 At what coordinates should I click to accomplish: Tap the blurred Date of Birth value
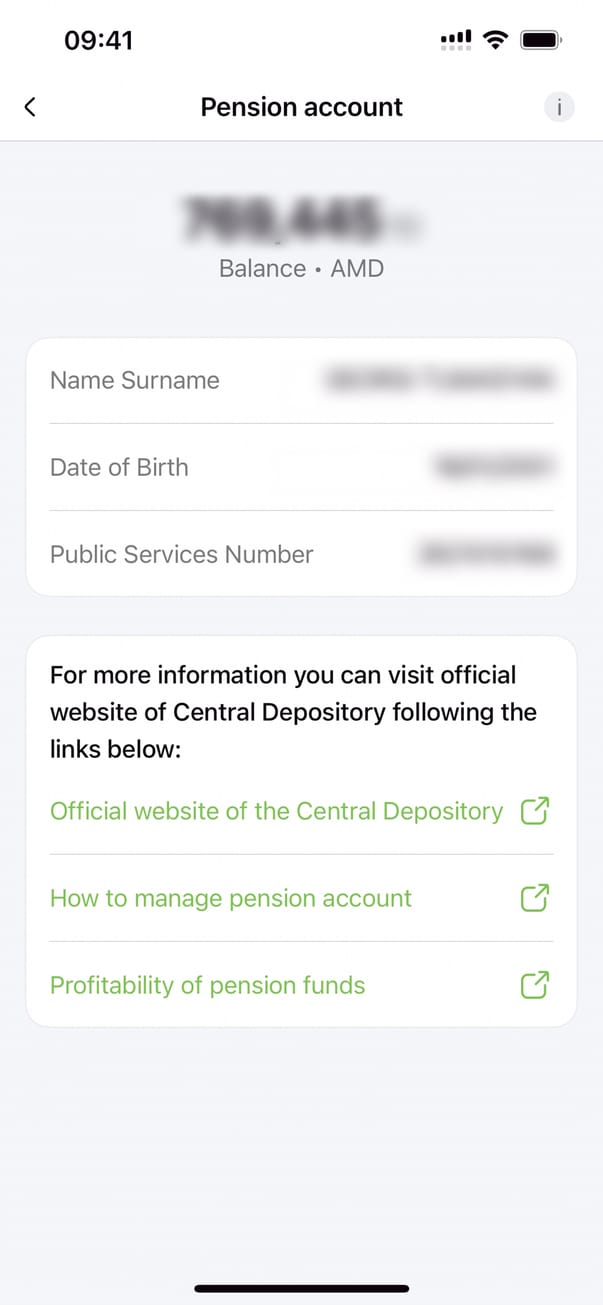point(494,467)
